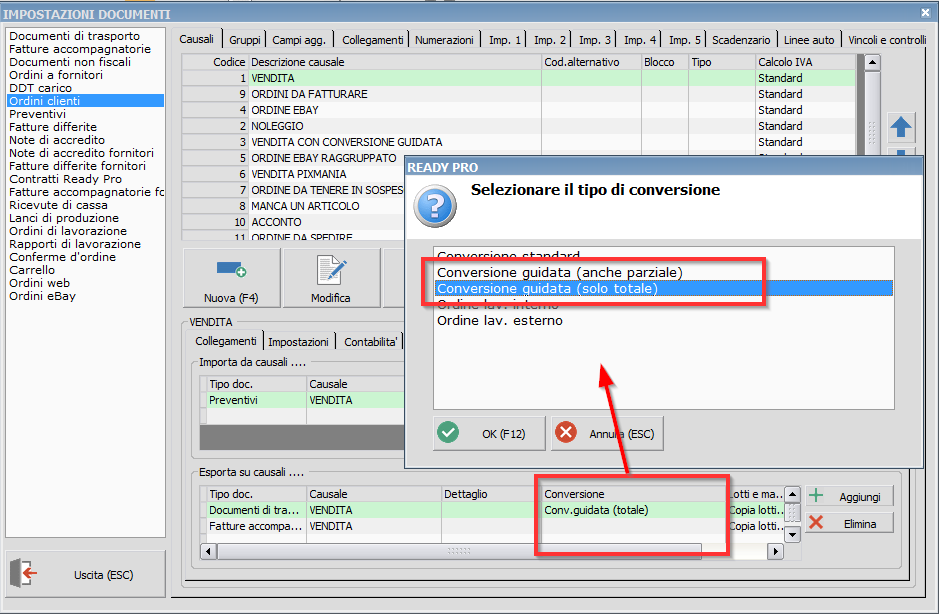Select Ordini web
The width and height of the screenshot is (939, 614).
coord(85,283)
